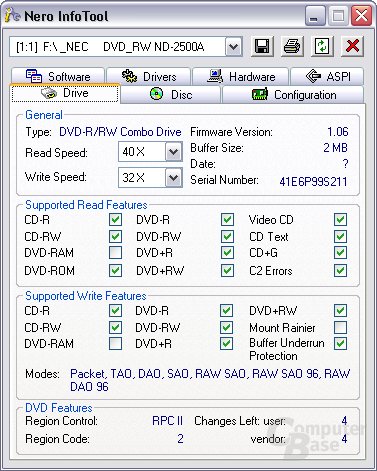Toggle the C2 Errors checkbox
The image size is (377, 471).
click(x=340, y=270)
